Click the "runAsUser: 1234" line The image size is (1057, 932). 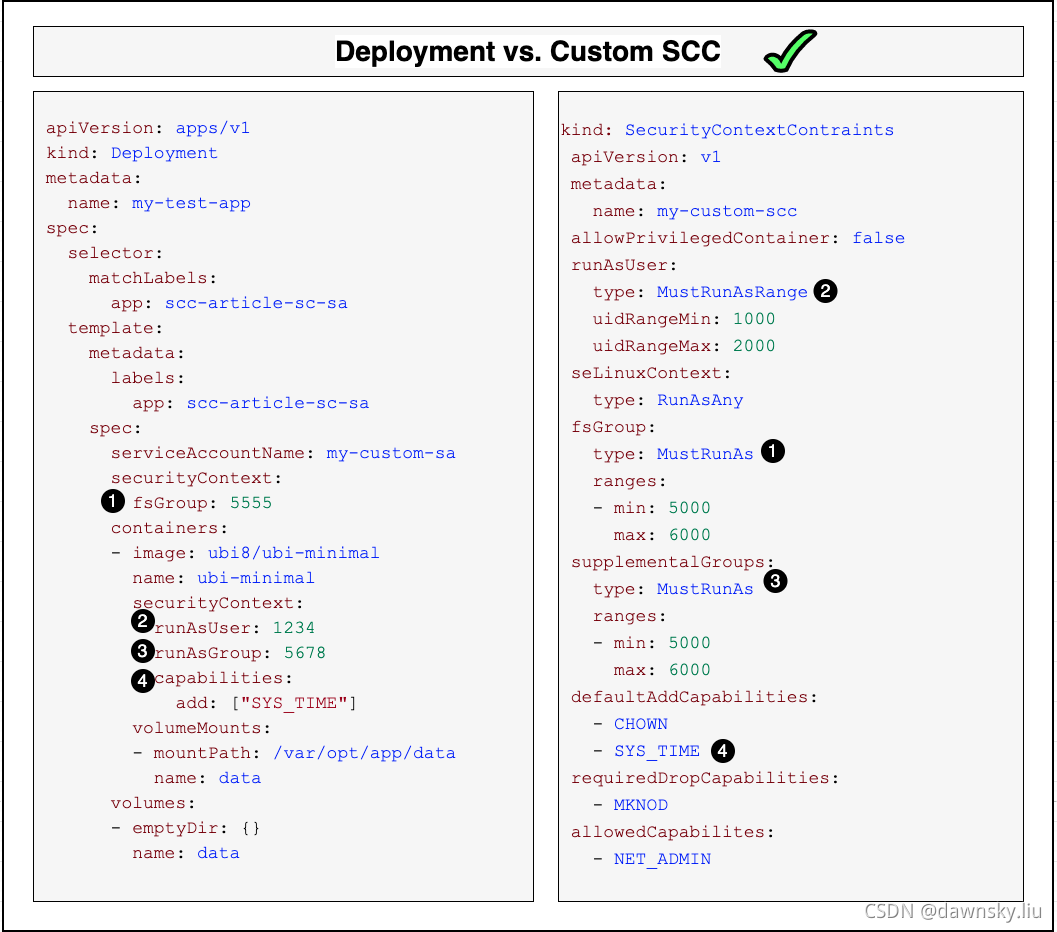pos(235,627)
